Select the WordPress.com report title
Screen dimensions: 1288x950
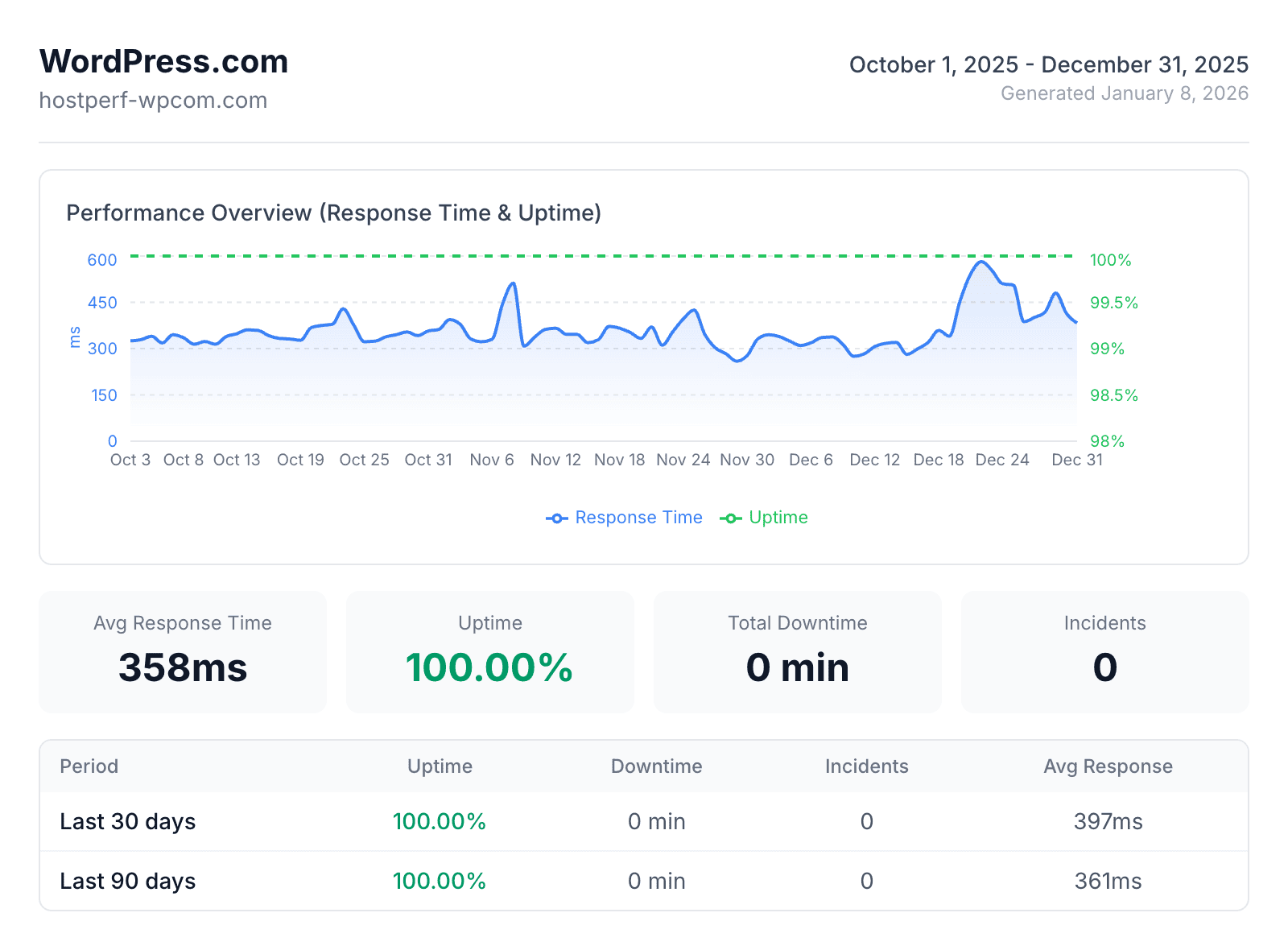(x=163, y=62)
